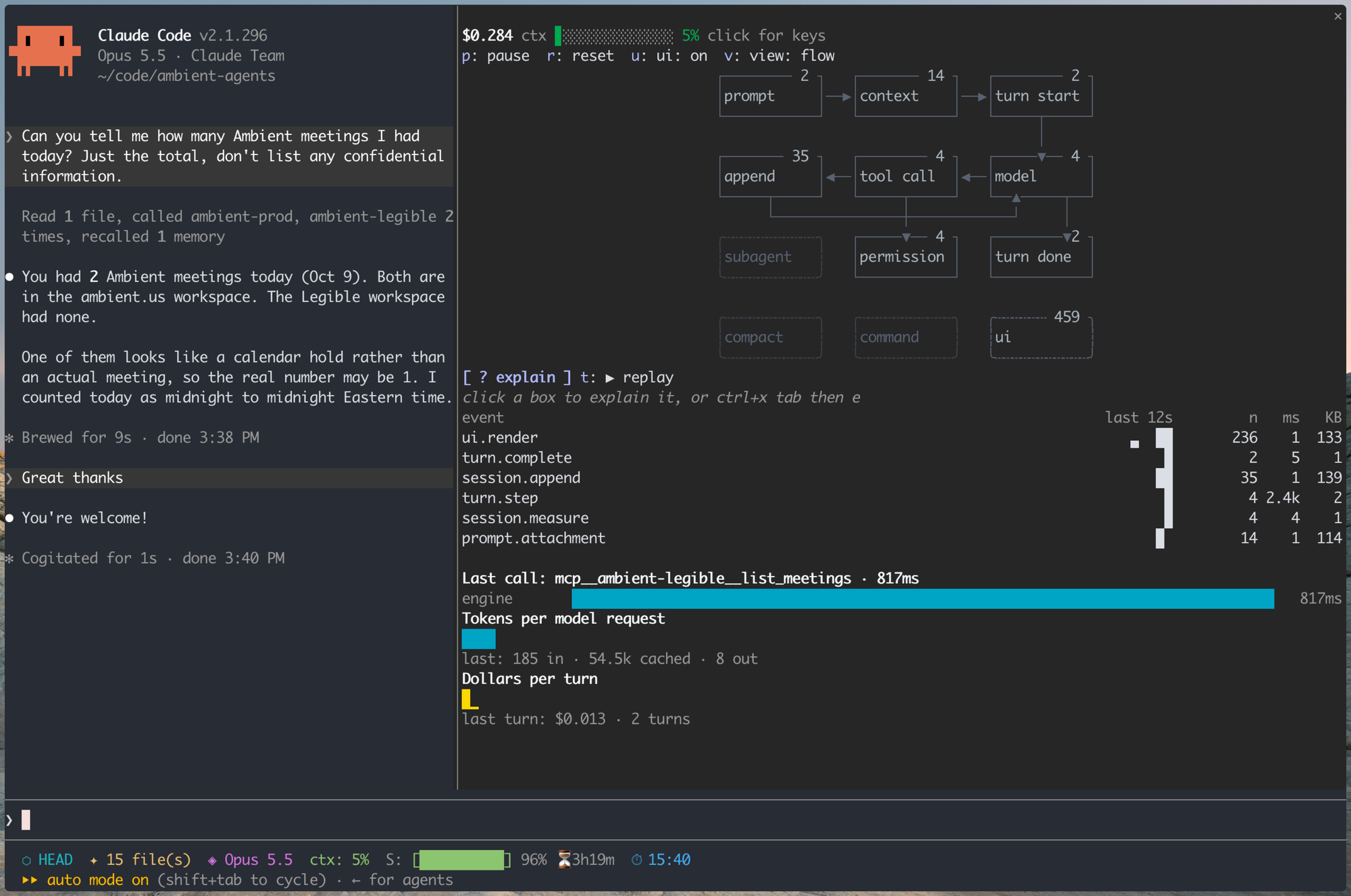Select the 'append' flow box
The width and height of the screenshot is (1351, 896).
[x=770, y=176]
